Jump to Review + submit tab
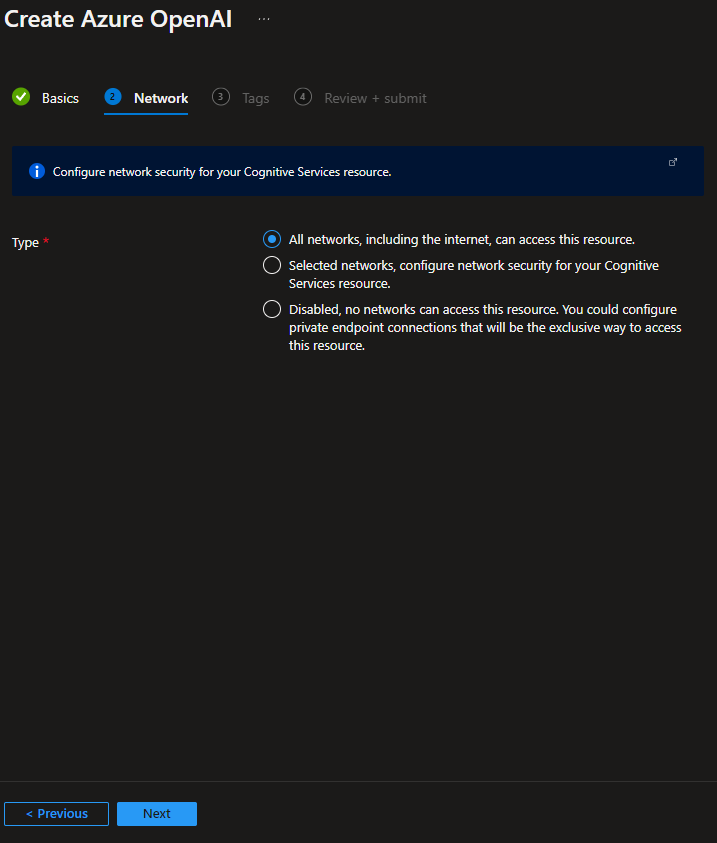The image size is (717, 843). [x=375, y=98]
